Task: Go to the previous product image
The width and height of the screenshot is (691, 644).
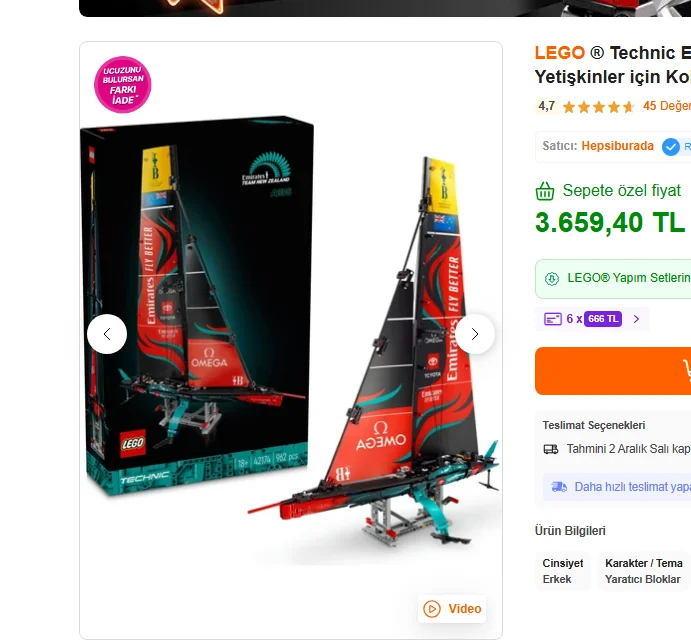Action: 107,334
